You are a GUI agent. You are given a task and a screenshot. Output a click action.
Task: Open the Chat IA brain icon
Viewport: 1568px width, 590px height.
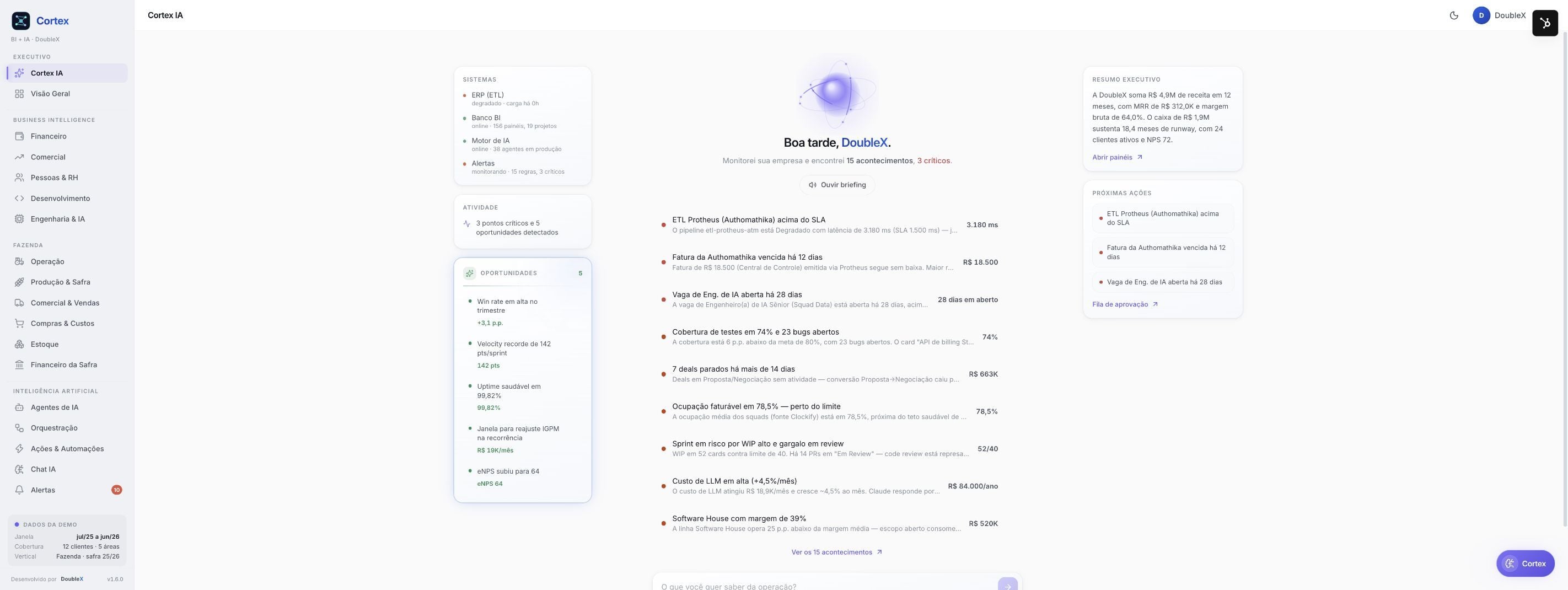tap(19, 470)
